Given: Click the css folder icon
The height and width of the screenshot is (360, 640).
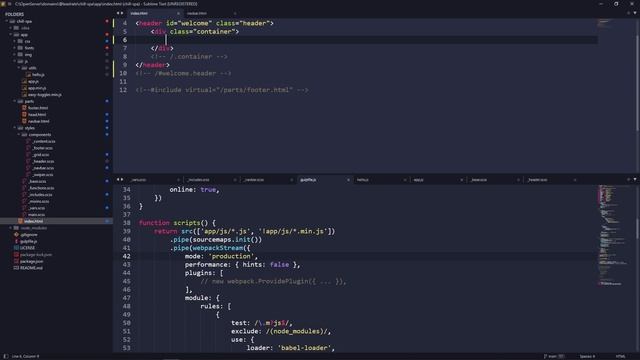Looking at the screenshot, I should click(20, 41).
